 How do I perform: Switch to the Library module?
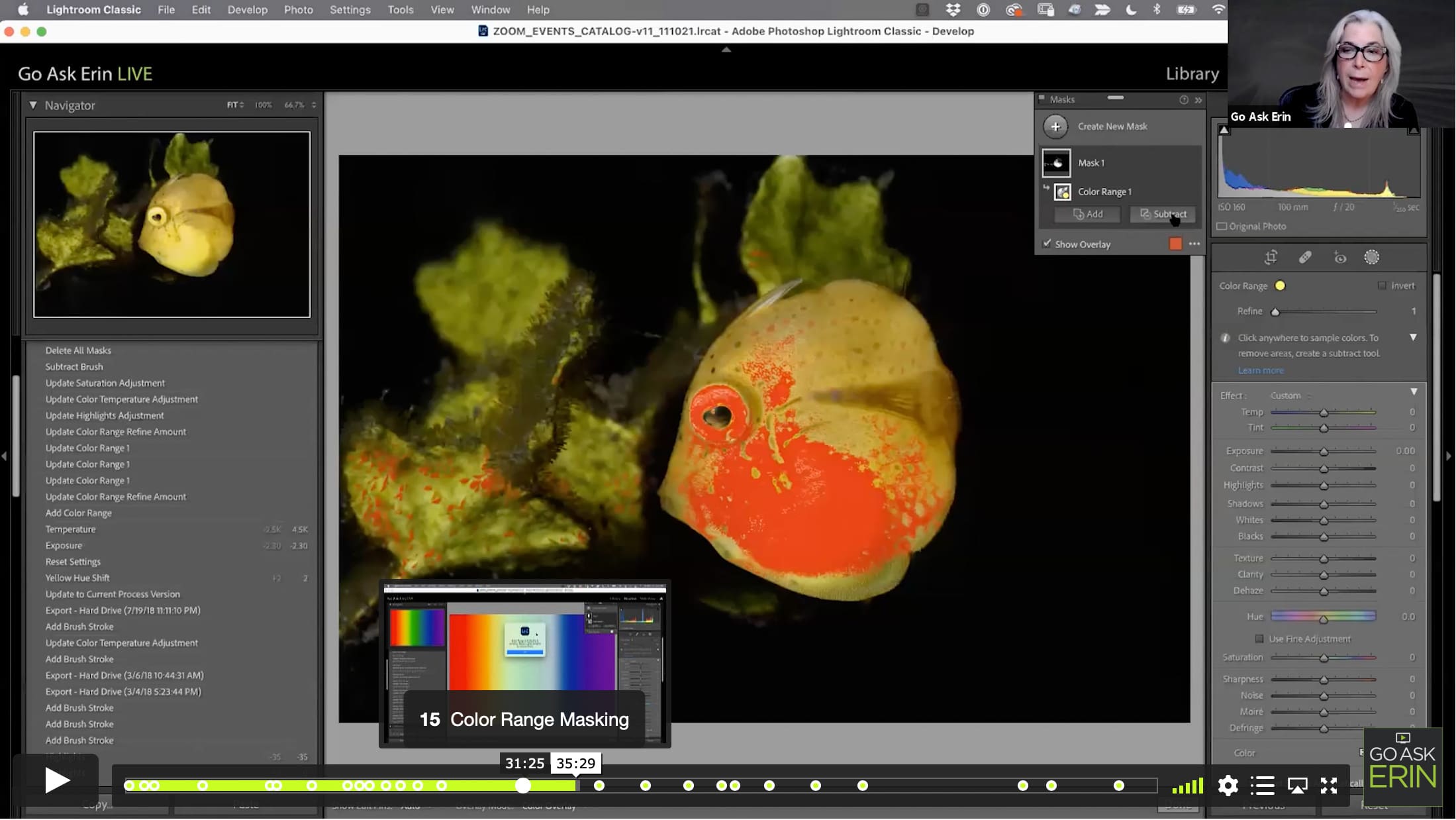[x=1192, y=74]
